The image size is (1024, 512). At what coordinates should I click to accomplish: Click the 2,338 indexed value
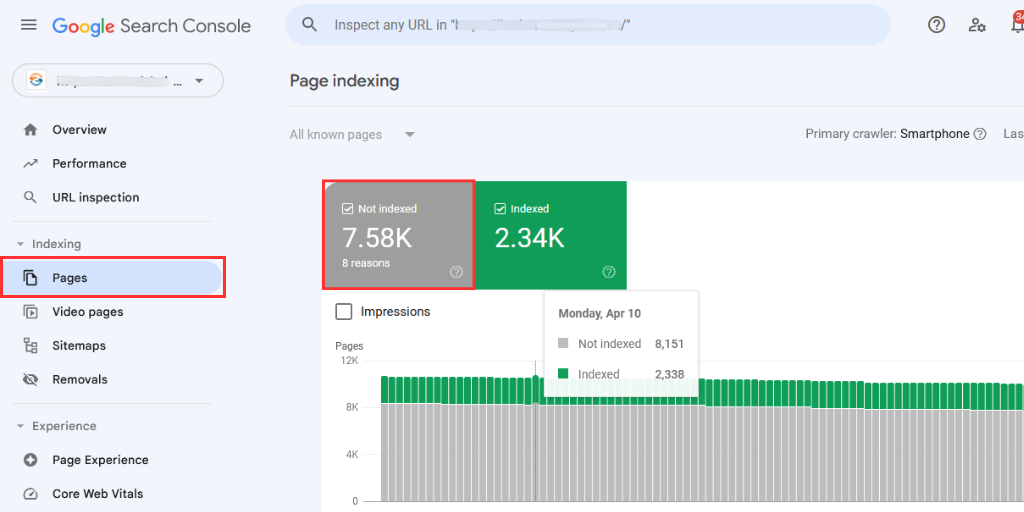point(669,374)
